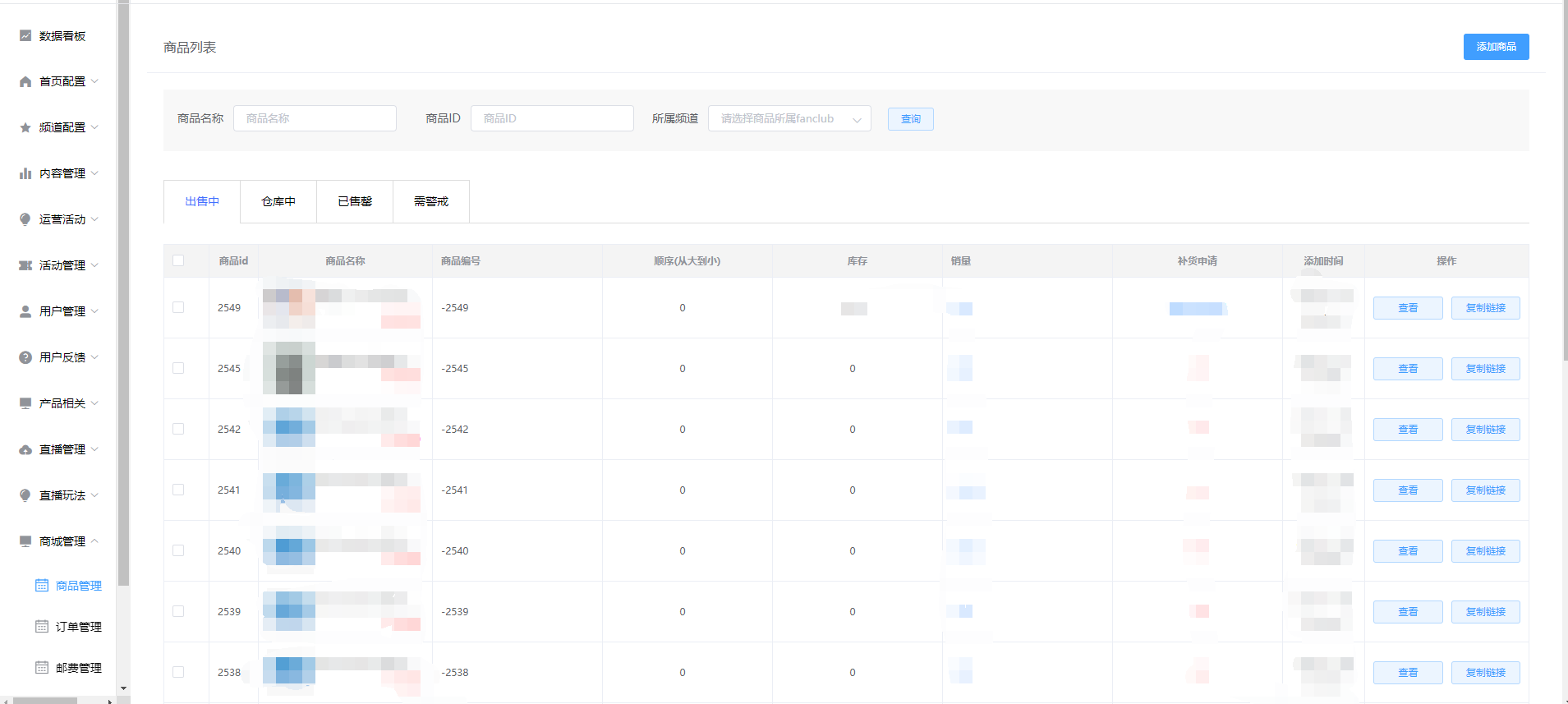The height and width of the screenshot is (704, 1568).
Task: Click the page vertical scrollbar on the right
Action: 1565,181
